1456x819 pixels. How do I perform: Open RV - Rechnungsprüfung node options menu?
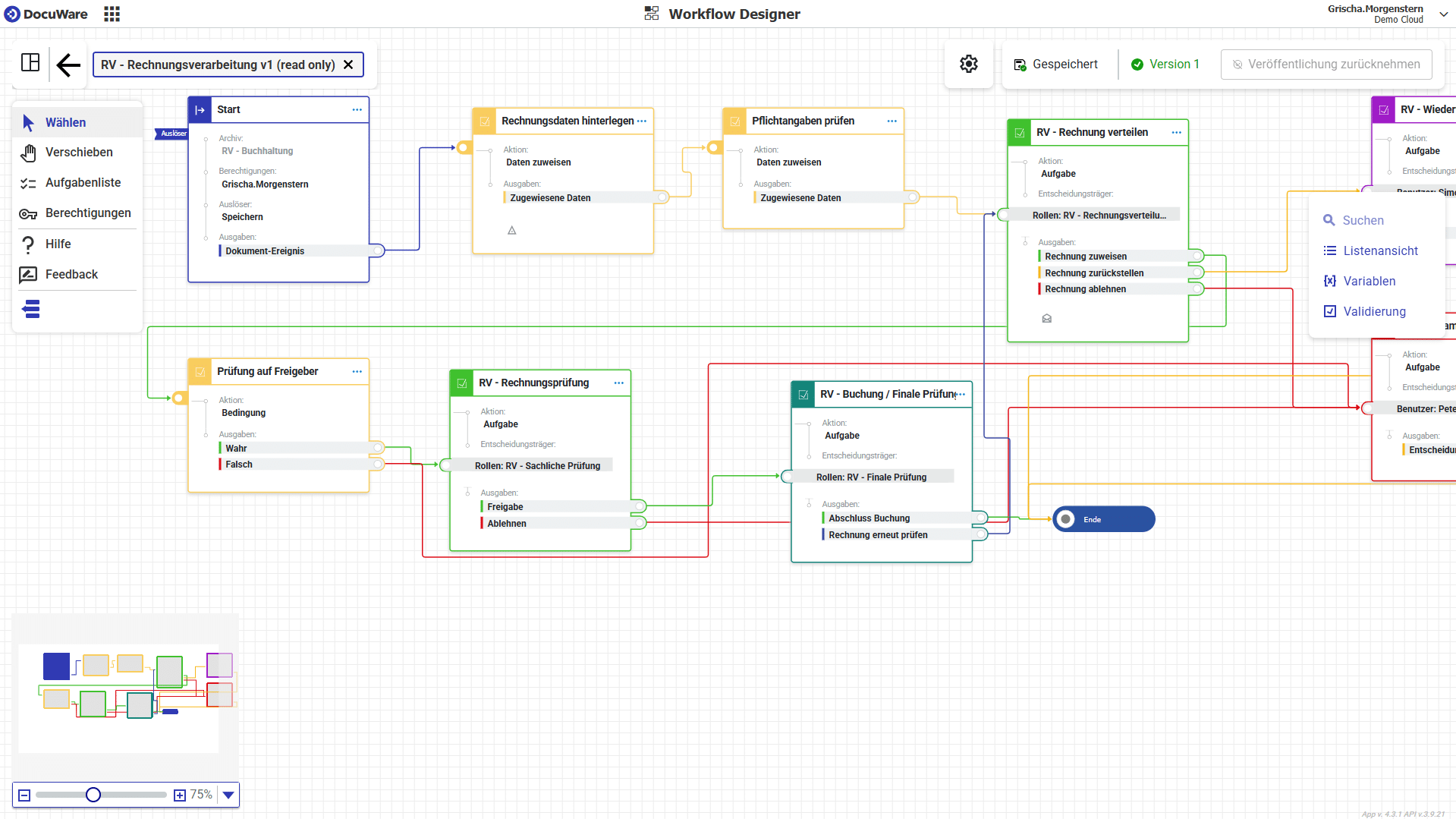(618, 383)
